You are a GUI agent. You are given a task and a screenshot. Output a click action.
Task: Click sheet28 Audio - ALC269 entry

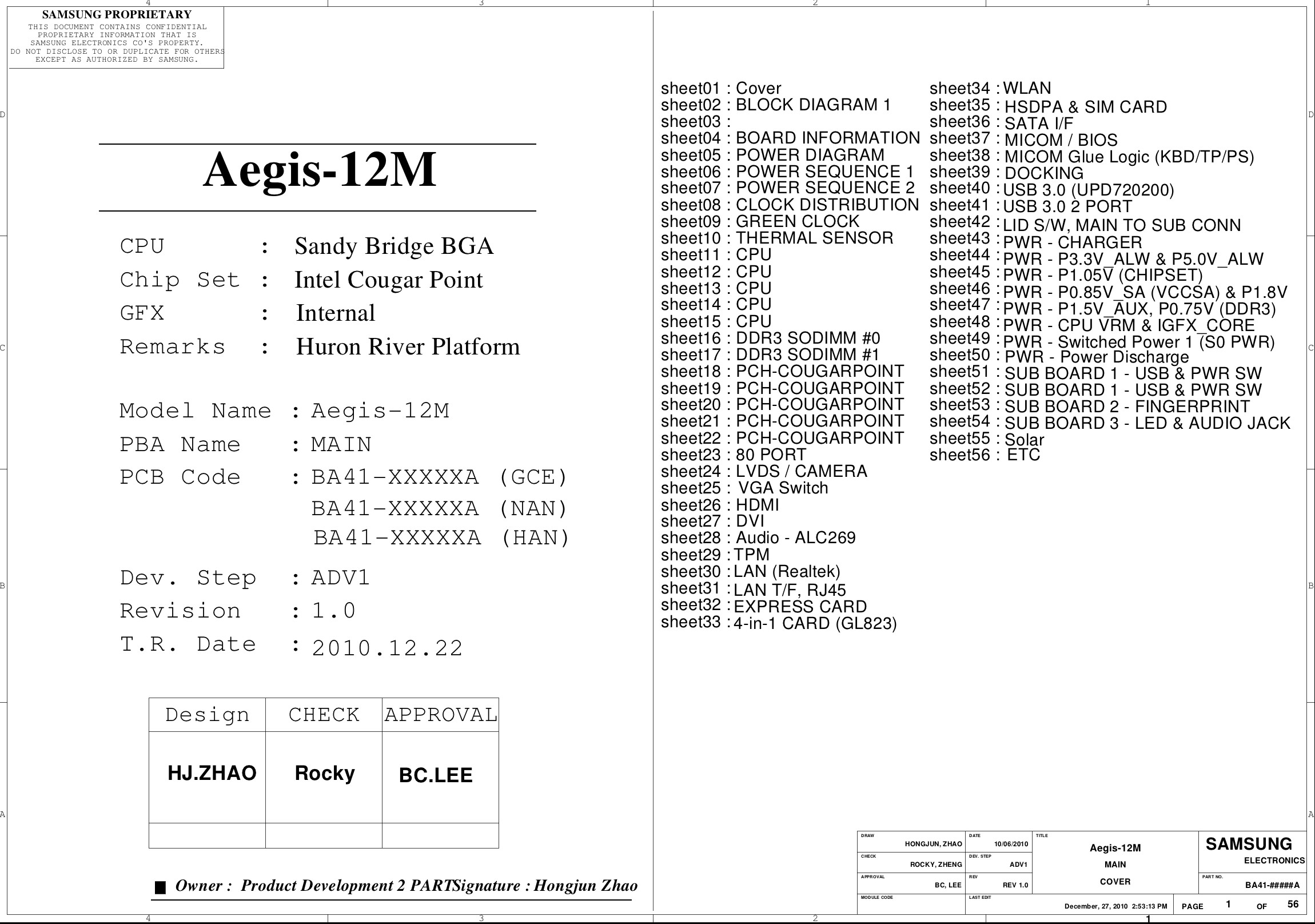[x=758, y=538]
